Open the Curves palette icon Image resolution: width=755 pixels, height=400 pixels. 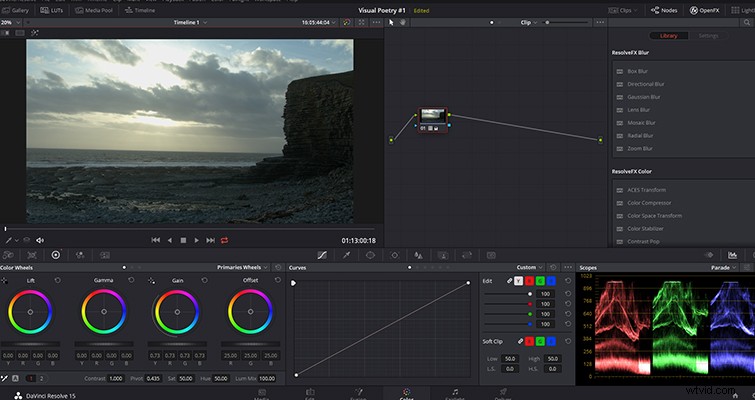(x=322, y=255)
